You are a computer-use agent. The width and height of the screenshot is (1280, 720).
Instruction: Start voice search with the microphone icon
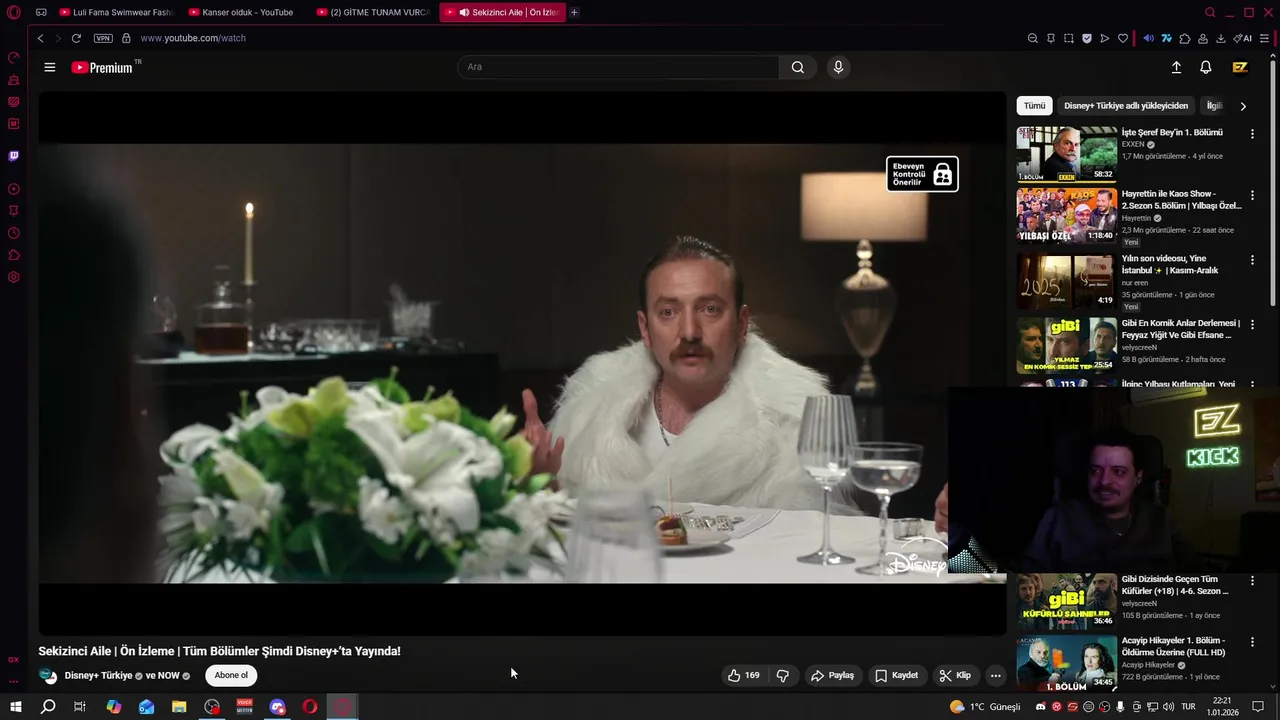838,67
